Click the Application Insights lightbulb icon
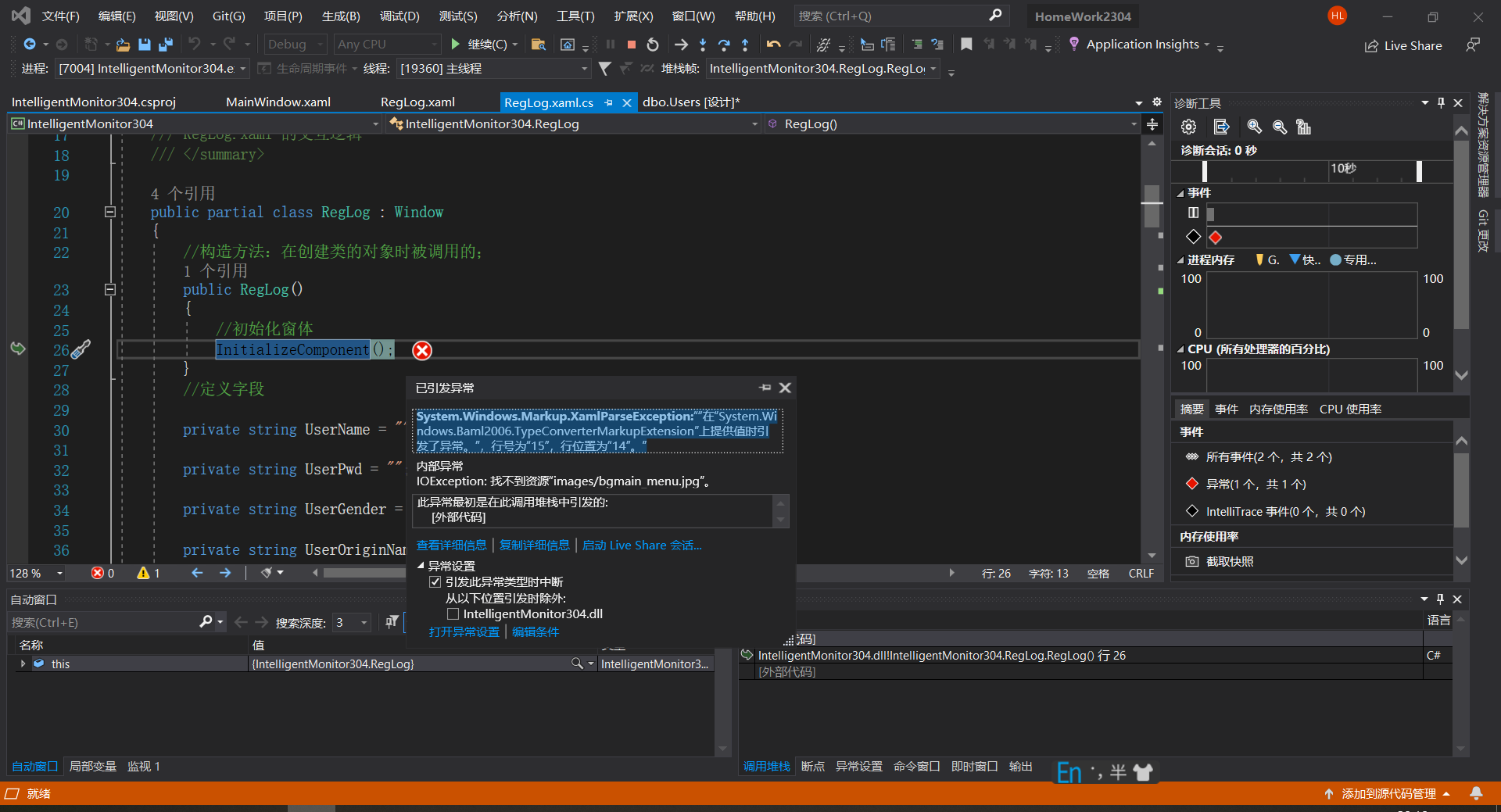 coord(1074,44)
